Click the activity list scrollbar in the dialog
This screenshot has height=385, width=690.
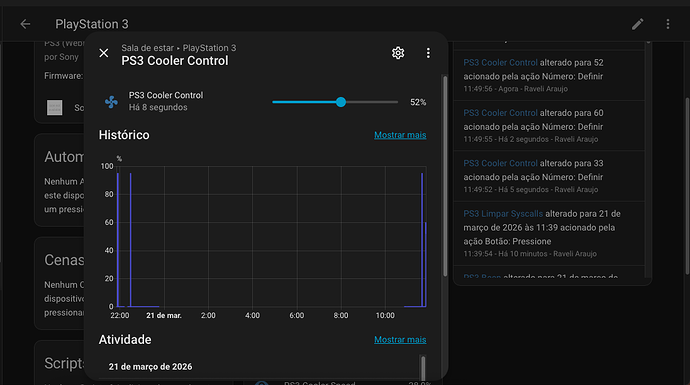423,368
